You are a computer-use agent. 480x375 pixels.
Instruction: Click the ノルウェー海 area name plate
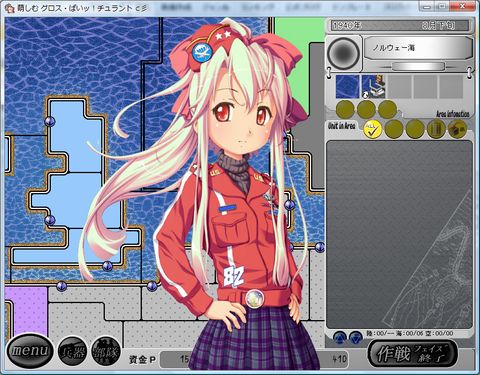click(418, 48)
